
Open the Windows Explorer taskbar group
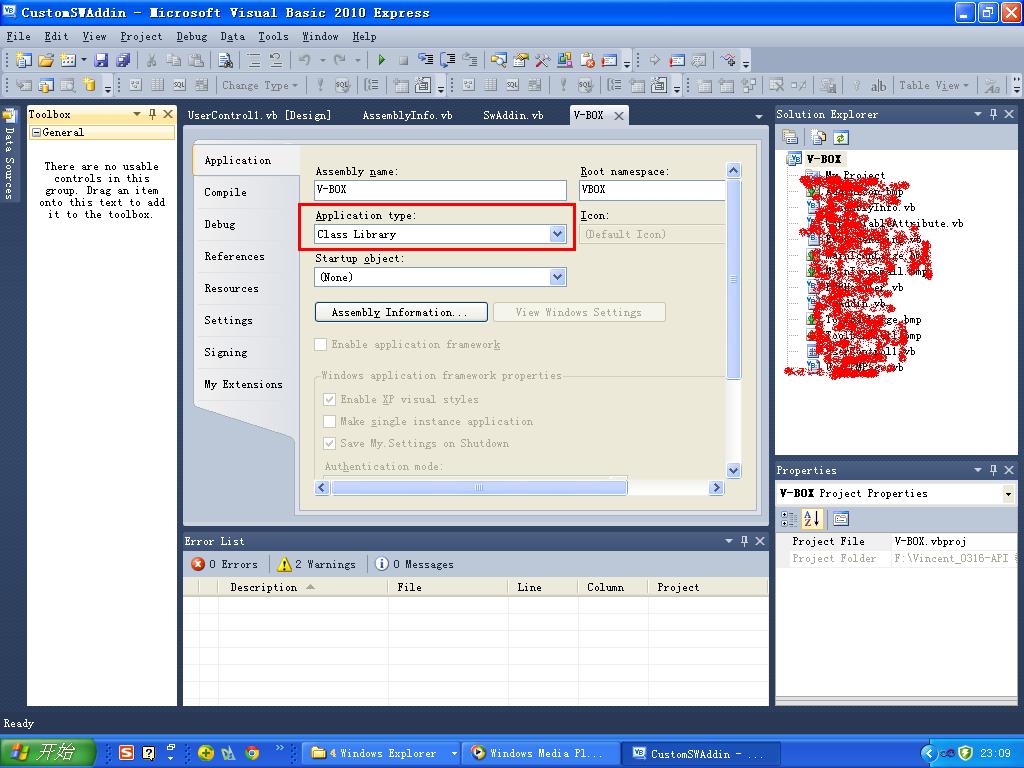click(x=382, y=753)
